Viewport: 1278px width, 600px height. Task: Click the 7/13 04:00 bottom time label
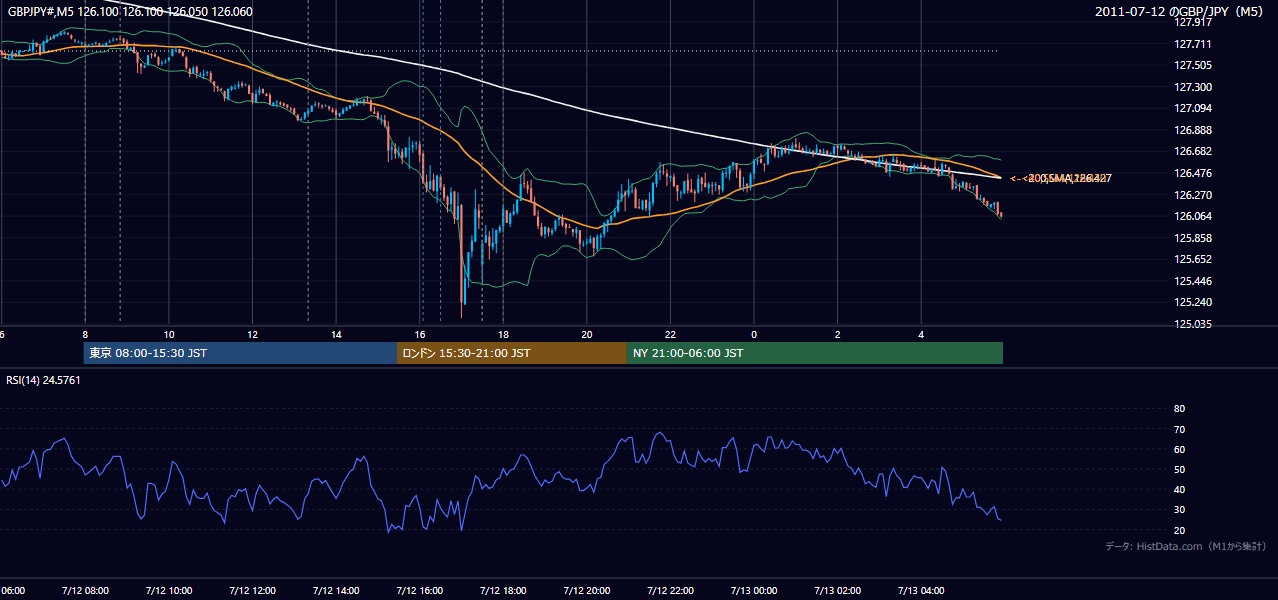point(921,590)
